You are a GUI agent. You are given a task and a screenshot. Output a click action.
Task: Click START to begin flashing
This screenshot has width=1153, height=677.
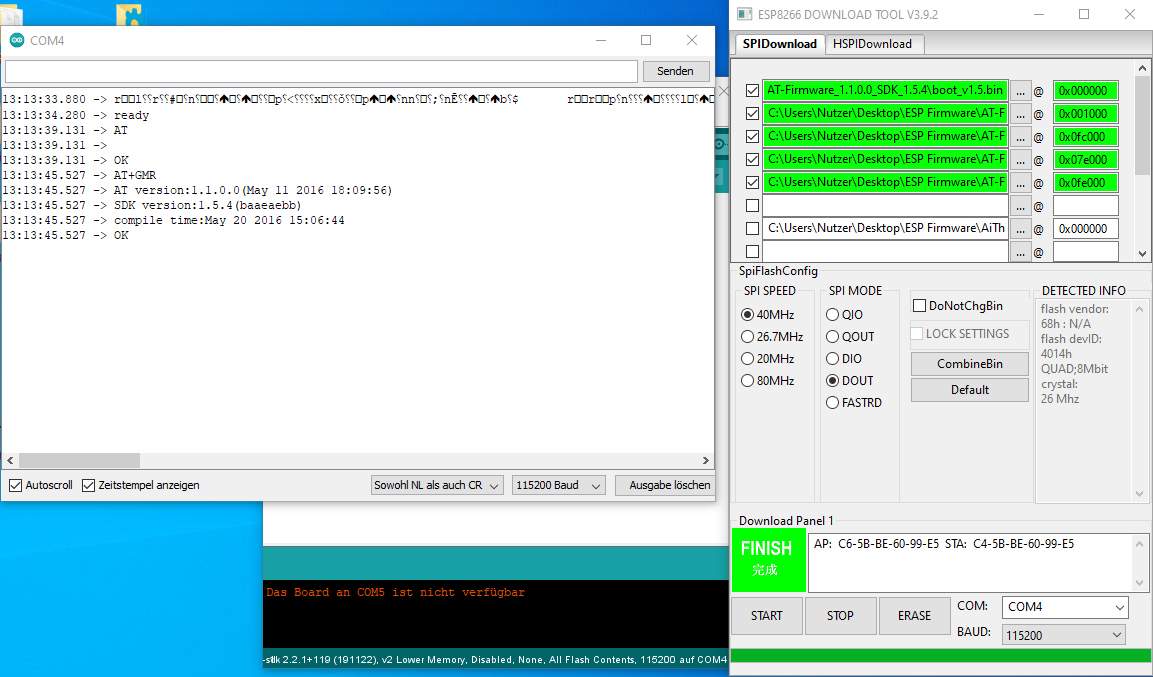pos(766,616)
